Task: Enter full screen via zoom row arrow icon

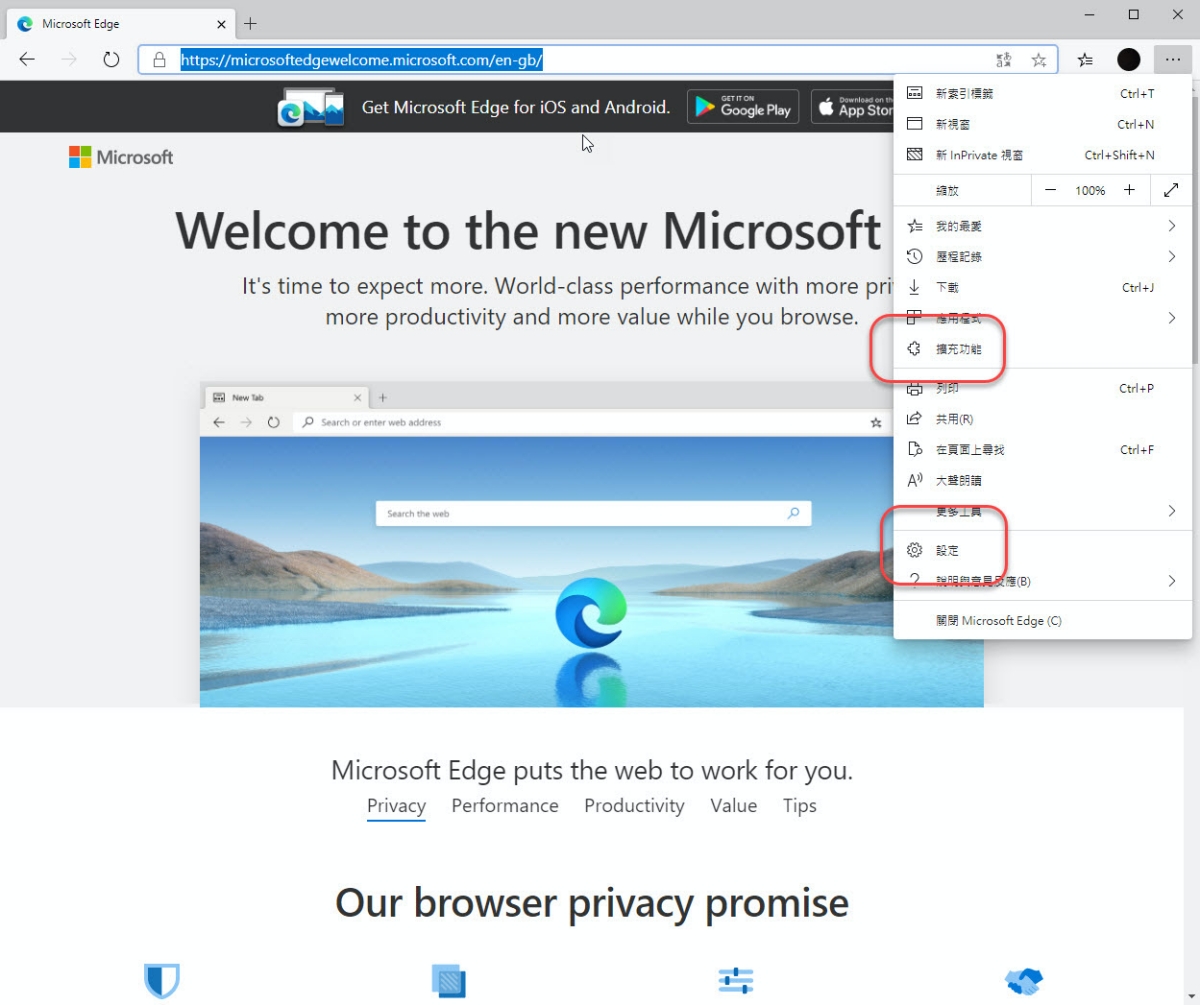Action: coord(1171,190)
